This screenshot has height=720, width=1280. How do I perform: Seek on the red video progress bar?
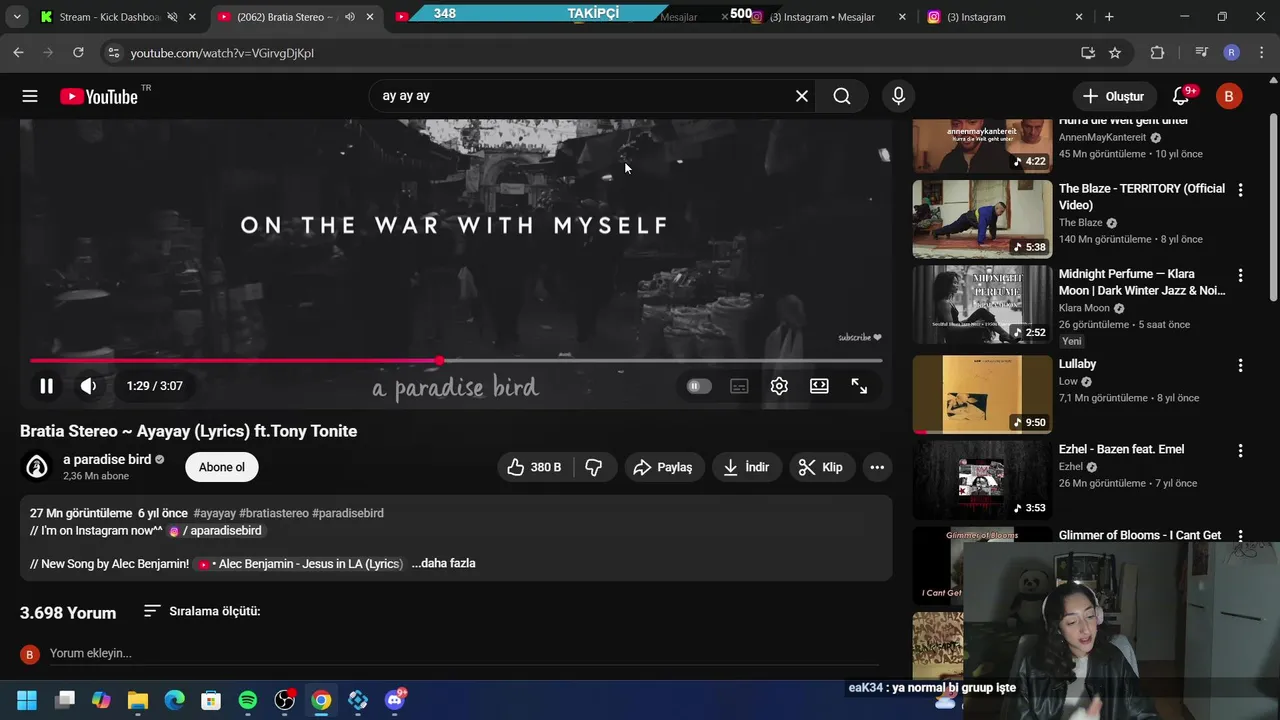coord(456,360)
